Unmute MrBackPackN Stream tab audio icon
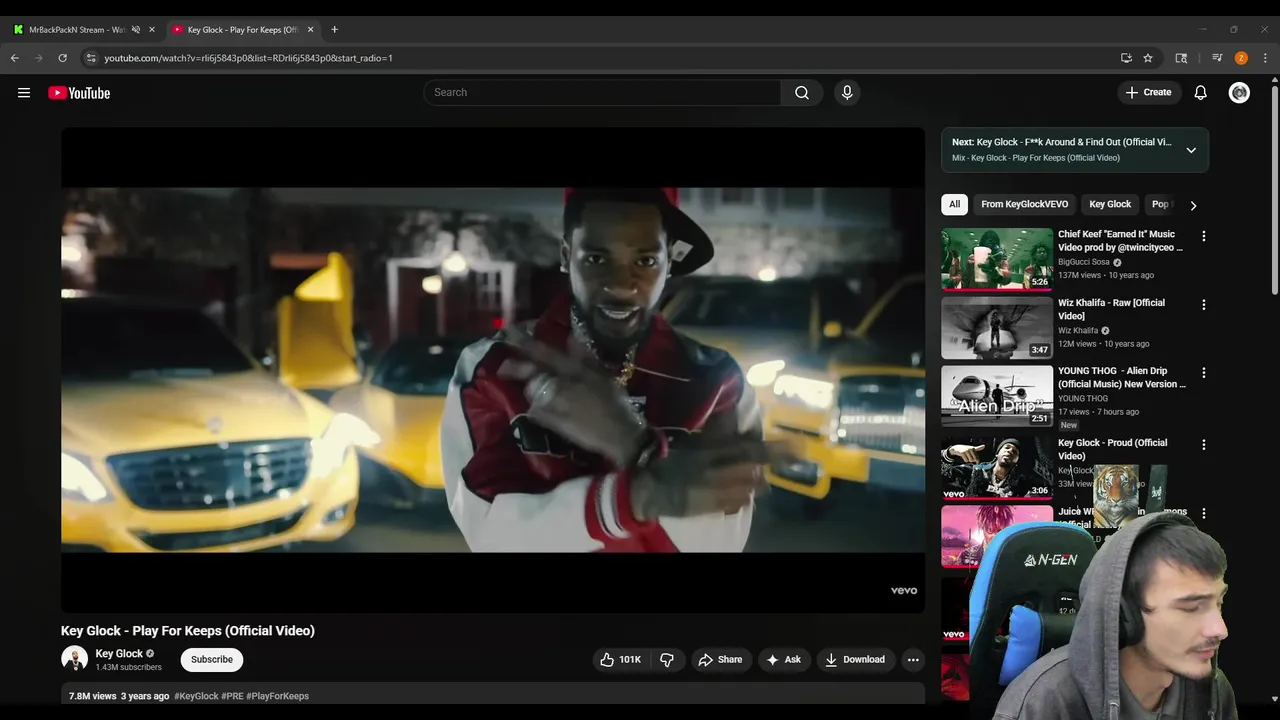1280x720 pixels. coord(135,30)
